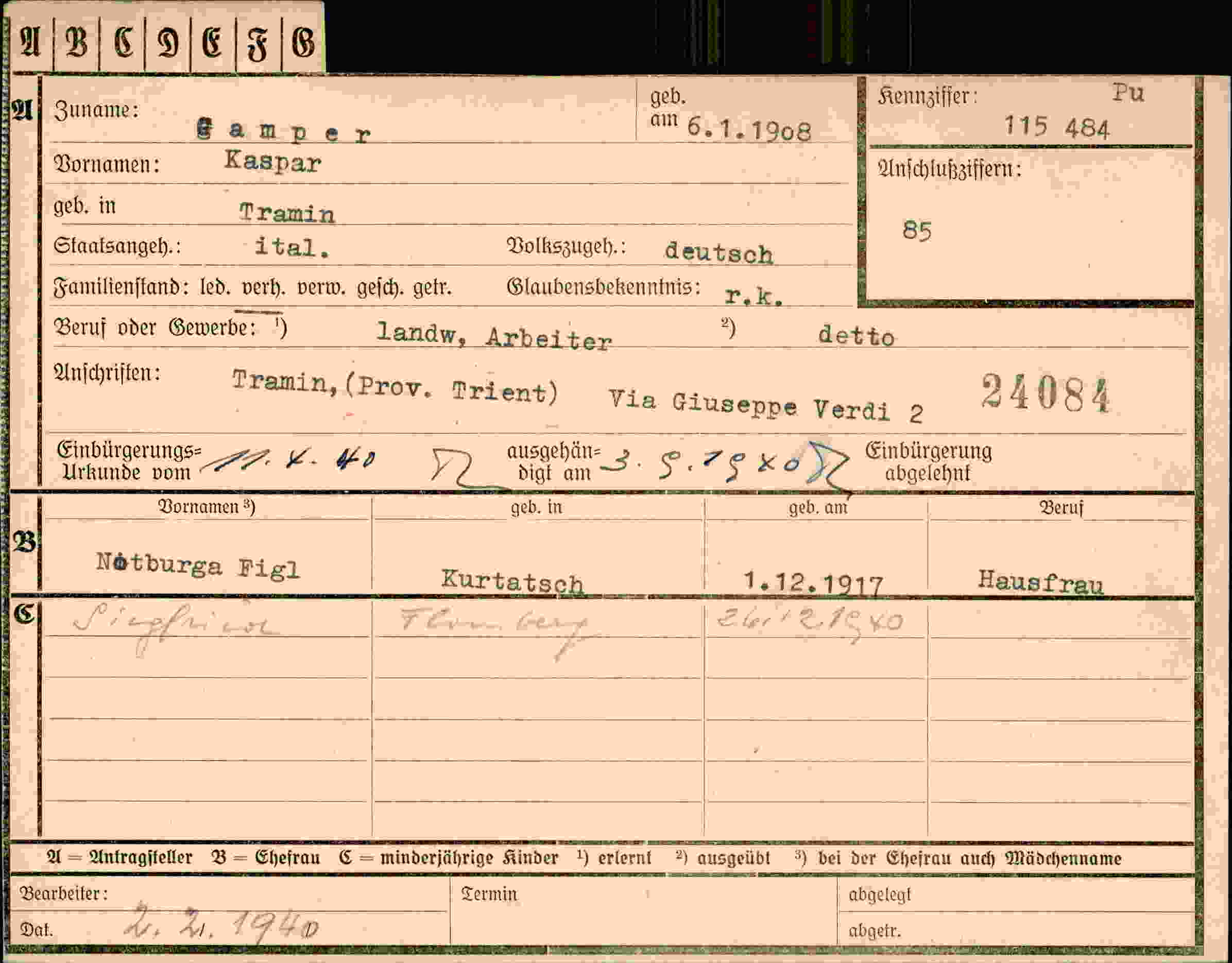Viewport: 1232px width, 963px height.
Task: Click the footnote '2) ausgeübt'
Action: pyautogui.click(x=723, y=858)
